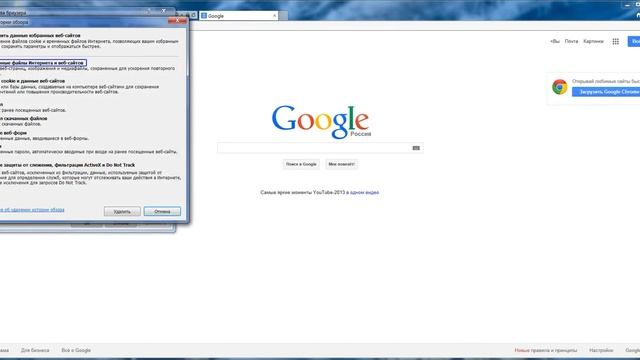The image size is (640, 360).
Task: Minimize the browser window
Action: [x=627, y=5]
